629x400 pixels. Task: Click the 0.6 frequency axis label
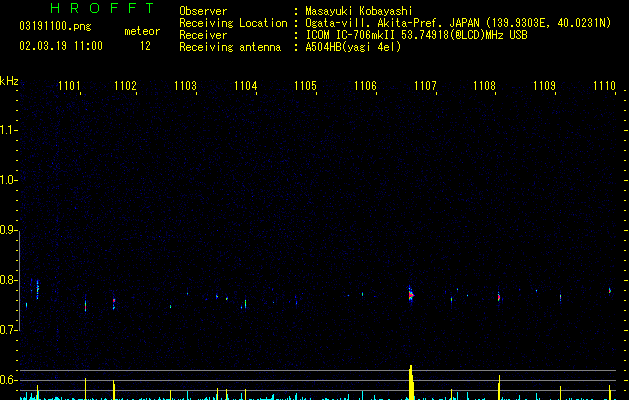click(x=7, y=380)
